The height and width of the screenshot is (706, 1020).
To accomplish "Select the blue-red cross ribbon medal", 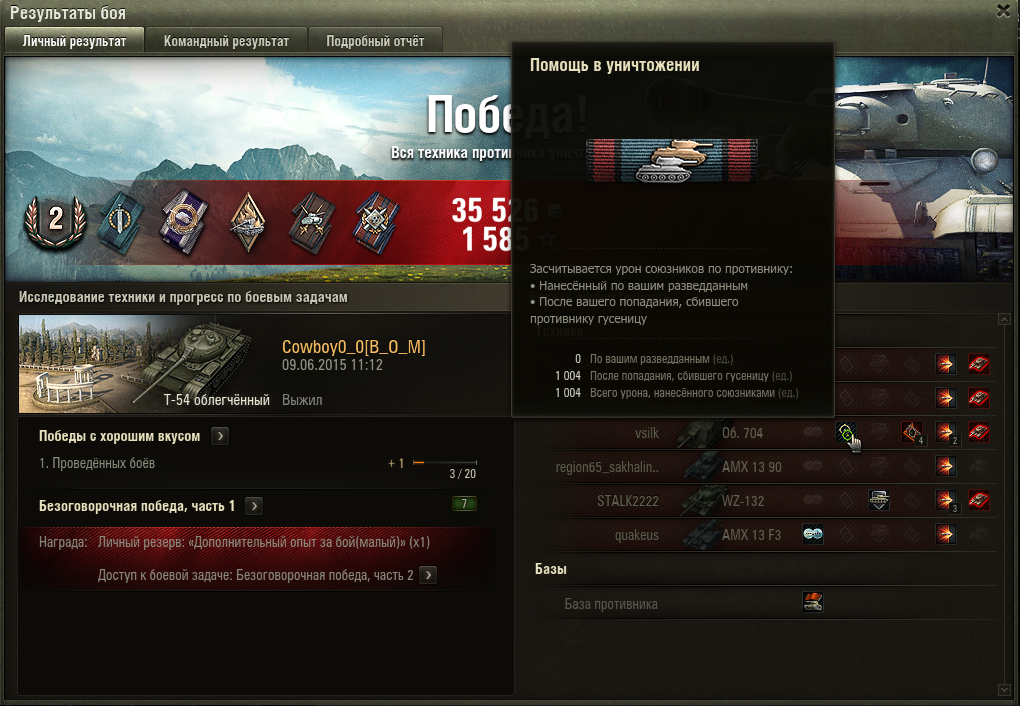I will [377, 223].
